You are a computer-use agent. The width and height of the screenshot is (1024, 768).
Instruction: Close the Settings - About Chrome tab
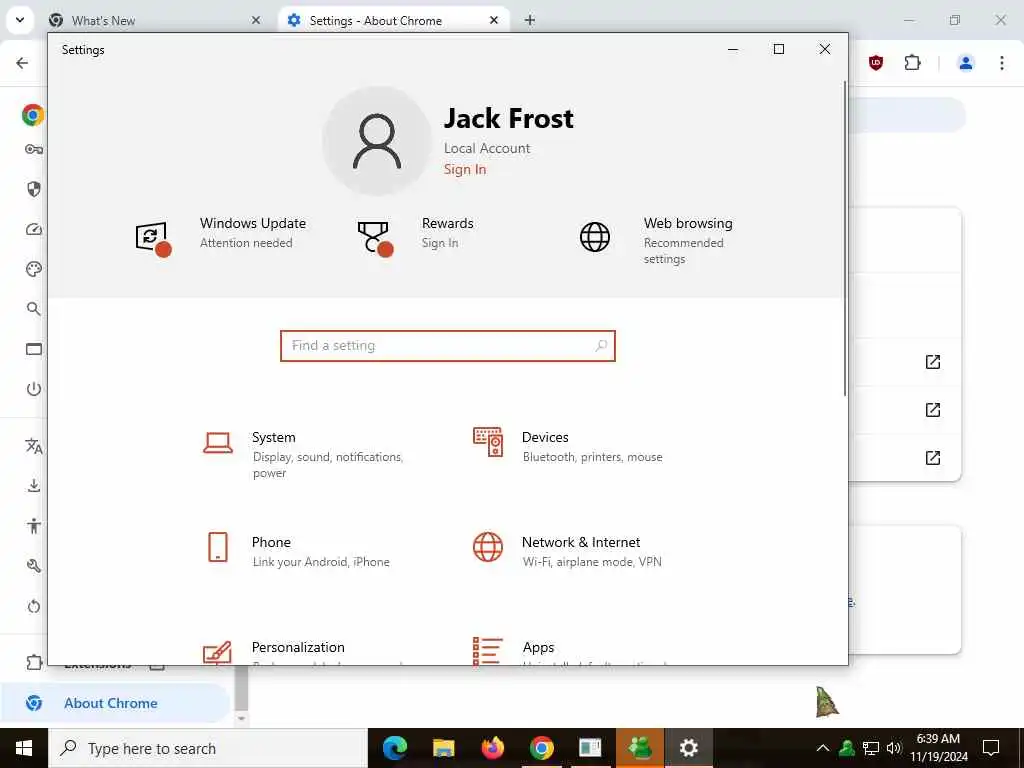tap(494, 20)
